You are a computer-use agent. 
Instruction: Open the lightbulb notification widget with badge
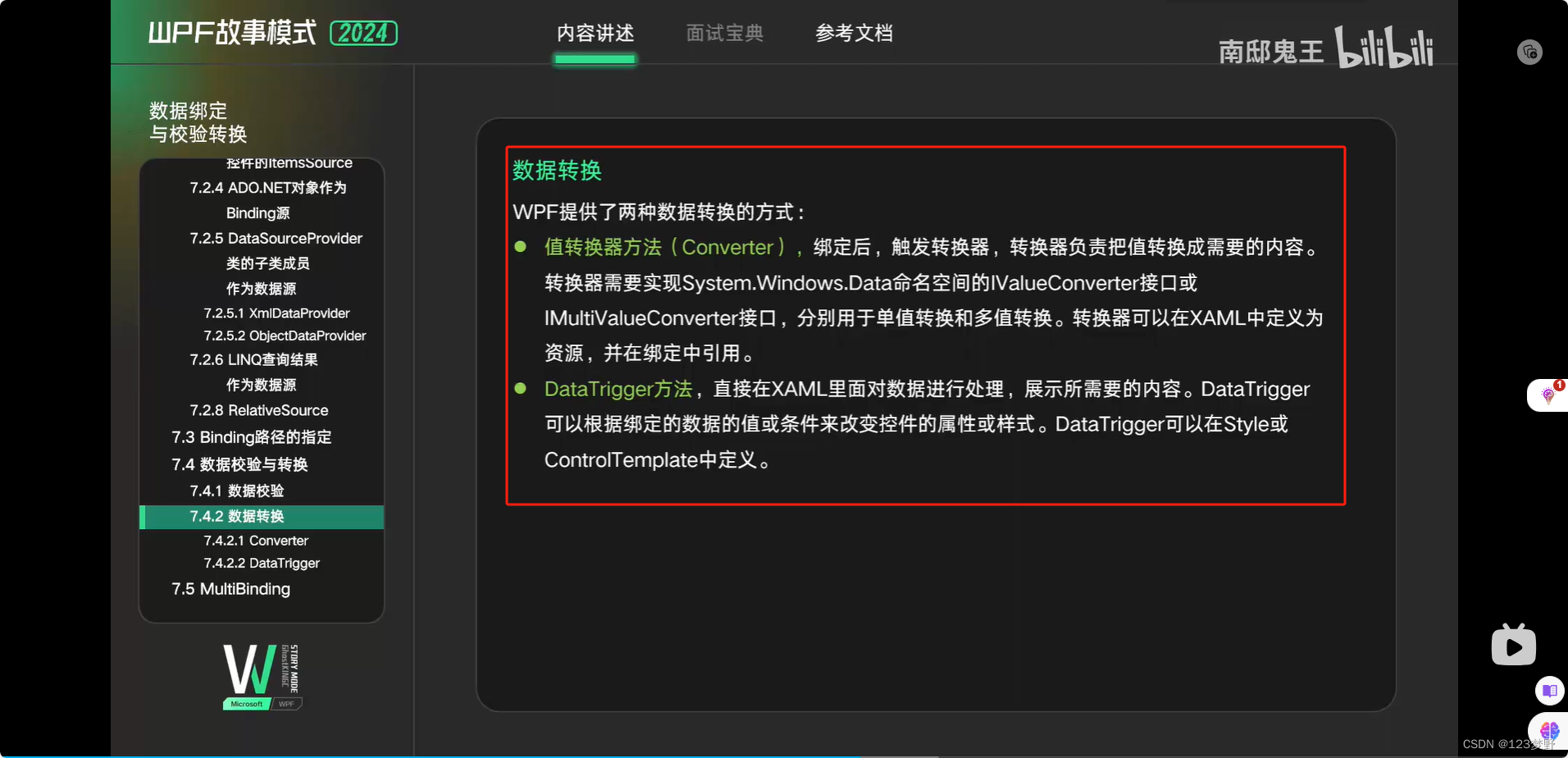(1548, 395)
